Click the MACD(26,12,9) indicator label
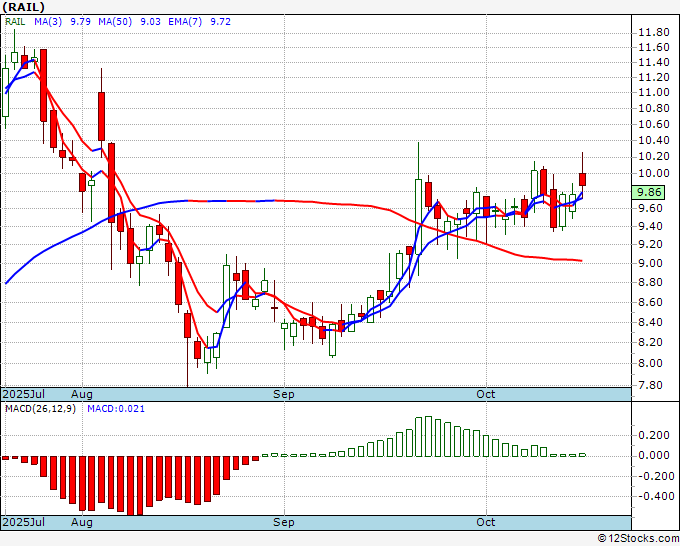 (40, 409)
